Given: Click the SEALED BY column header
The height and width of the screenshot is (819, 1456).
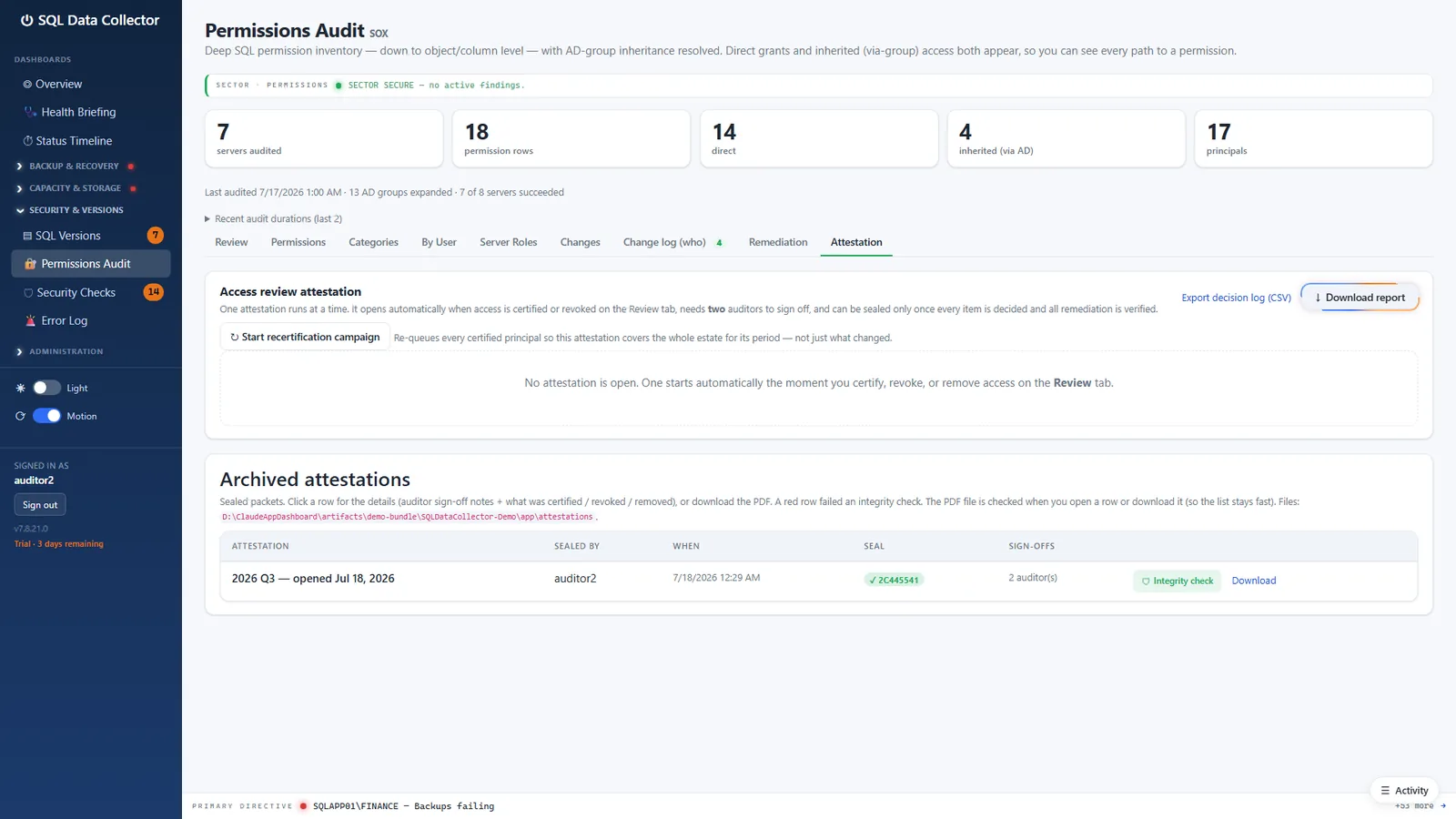Looking at the screenshot, I should pyautogui.click(x=577, y=546).
